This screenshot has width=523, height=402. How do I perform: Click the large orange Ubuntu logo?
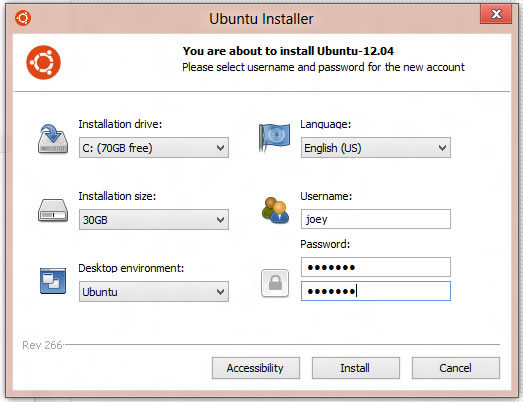tap(43, 62)
